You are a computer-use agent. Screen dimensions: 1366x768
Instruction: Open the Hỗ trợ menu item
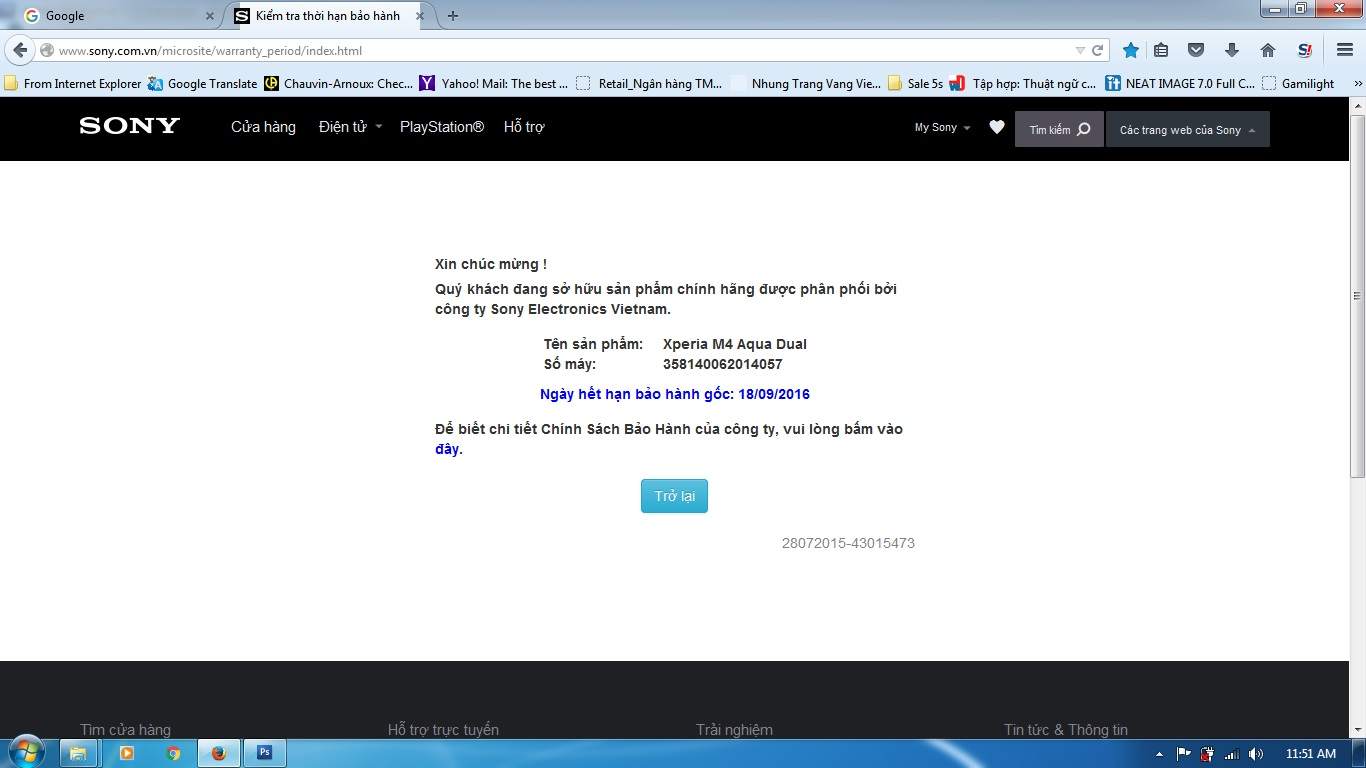pyautogui.click(x=524, y=127)
